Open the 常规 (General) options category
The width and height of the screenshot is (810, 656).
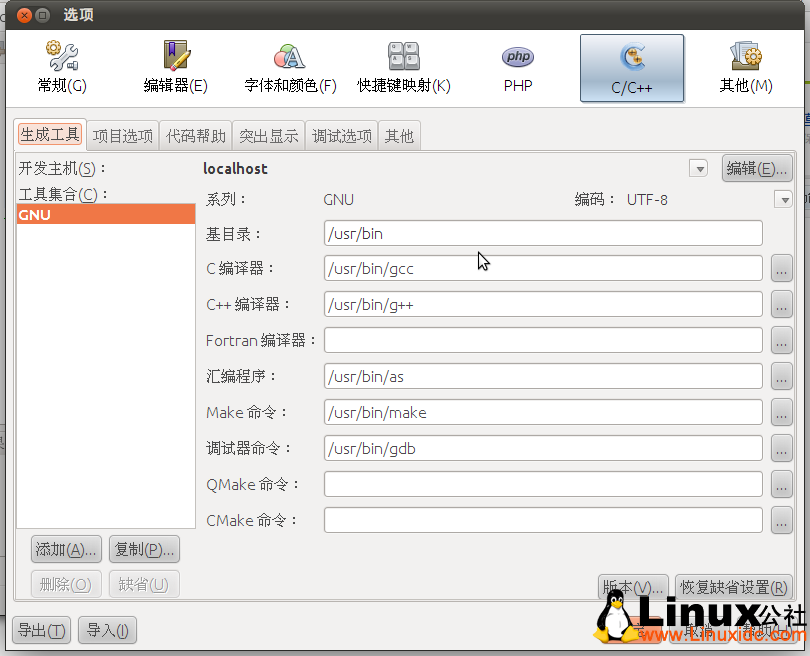tap(62, 67)
